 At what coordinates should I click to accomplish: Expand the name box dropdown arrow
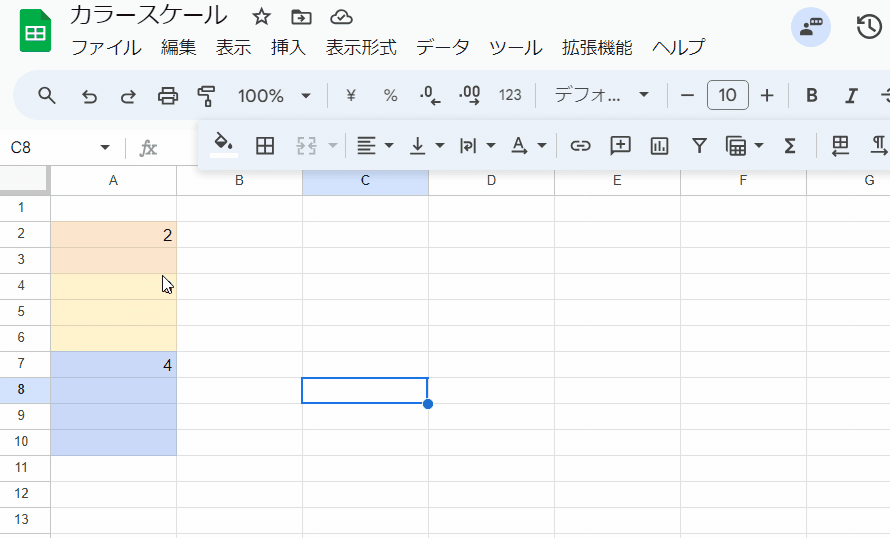tap(104, 148)
